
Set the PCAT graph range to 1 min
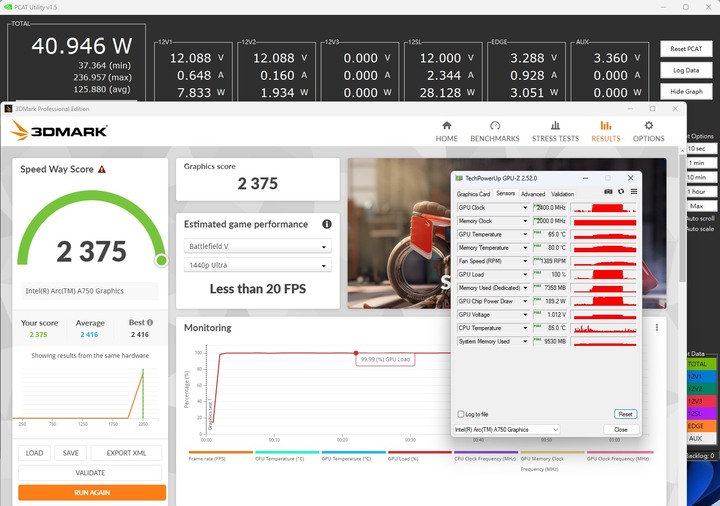click(700, 163)
